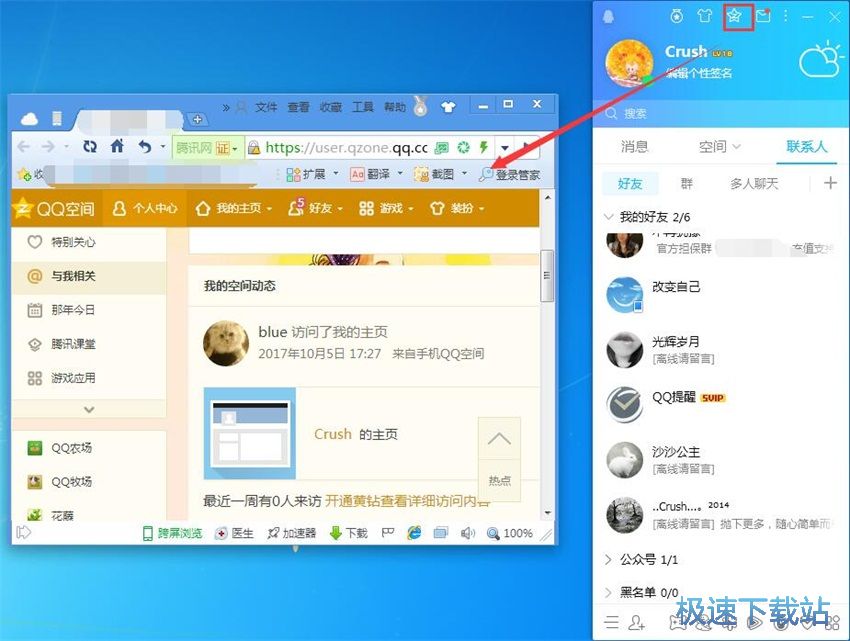Click the browser address bar URL

[346, 148]
